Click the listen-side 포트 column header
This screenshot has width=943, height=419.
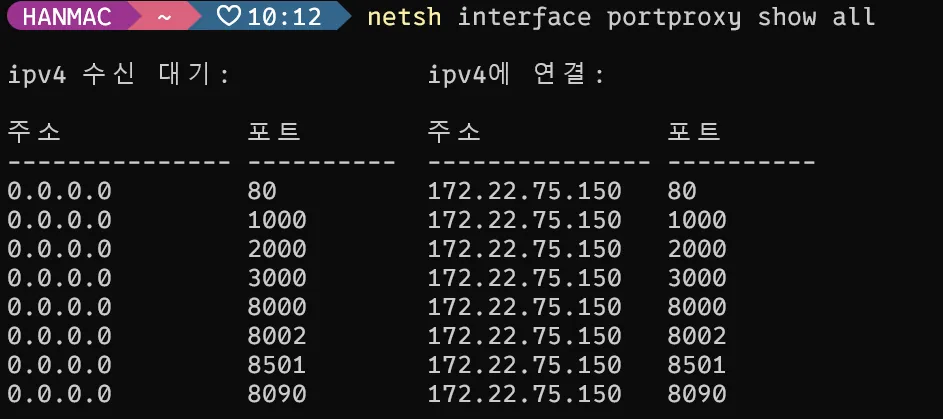tap(274, 132)
